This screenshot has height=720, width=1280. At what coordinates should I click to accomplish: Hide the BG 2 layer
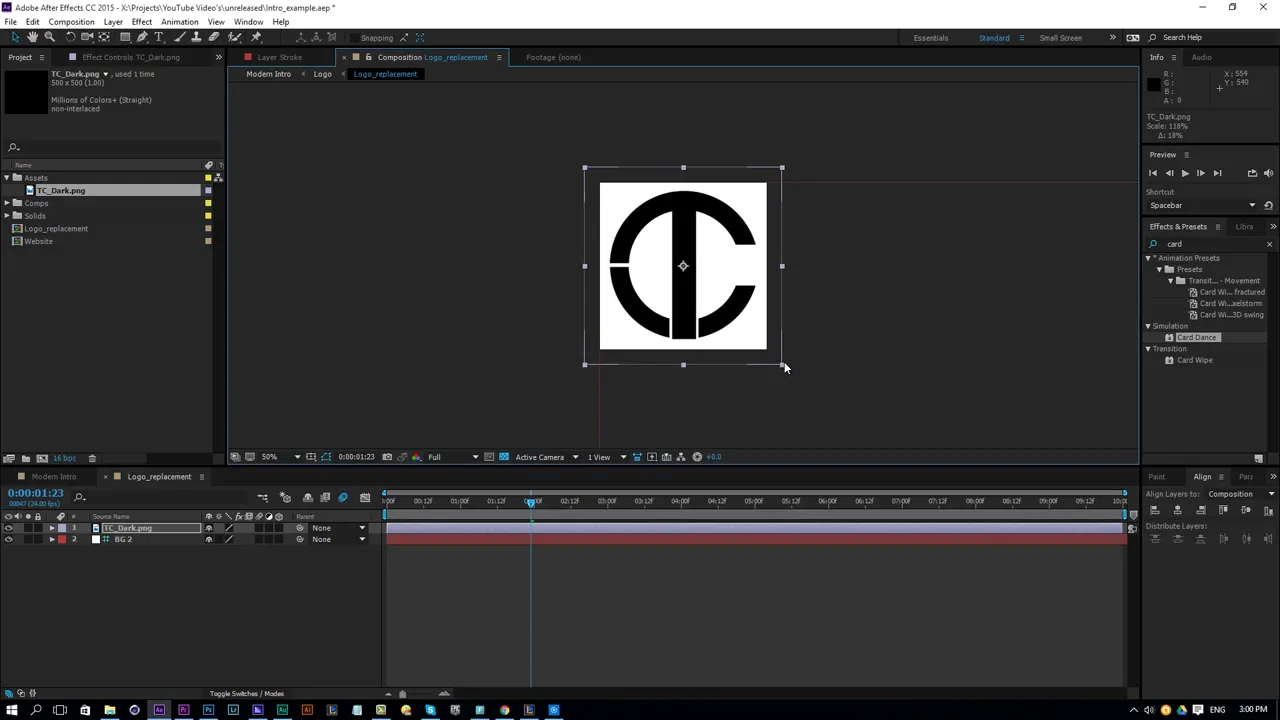[x=9, y=540]
